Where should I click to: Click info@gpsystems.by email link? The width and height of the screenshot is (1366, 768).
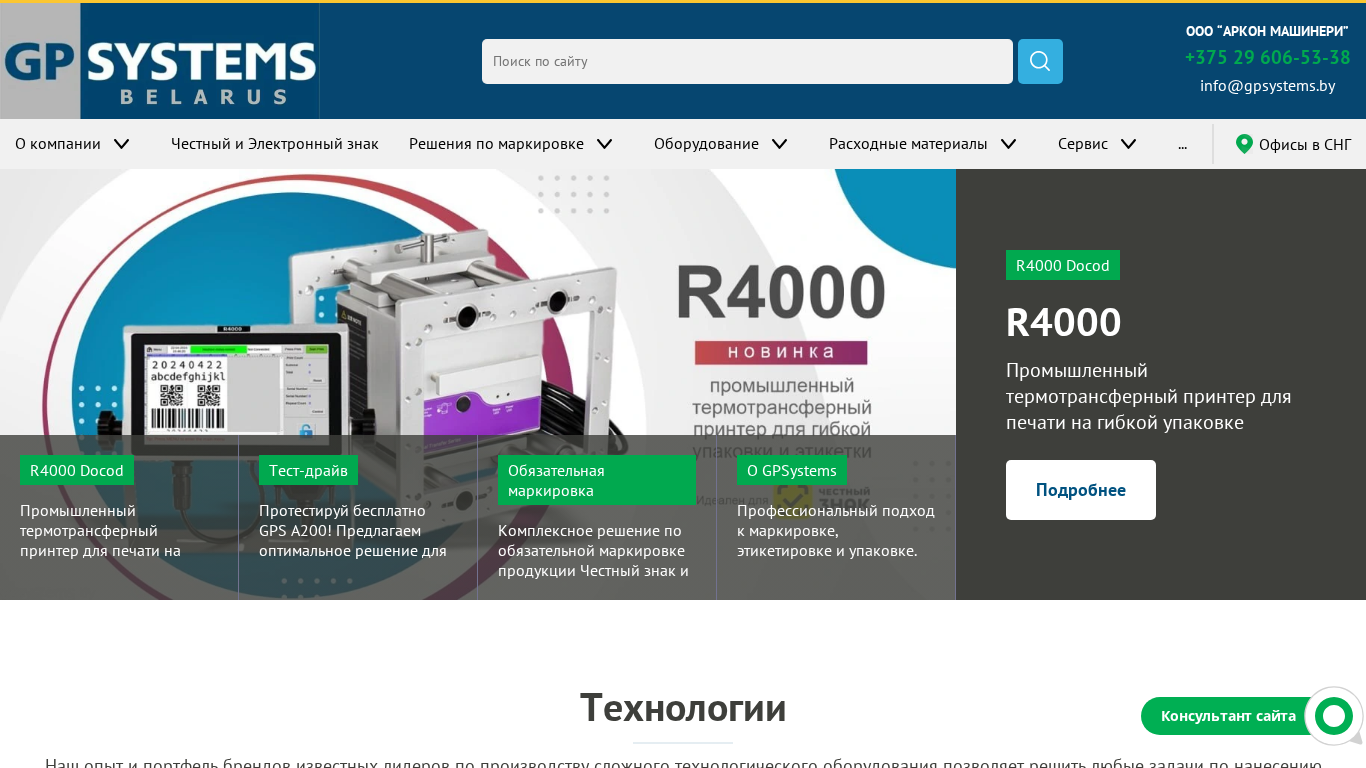[1267, 86]
